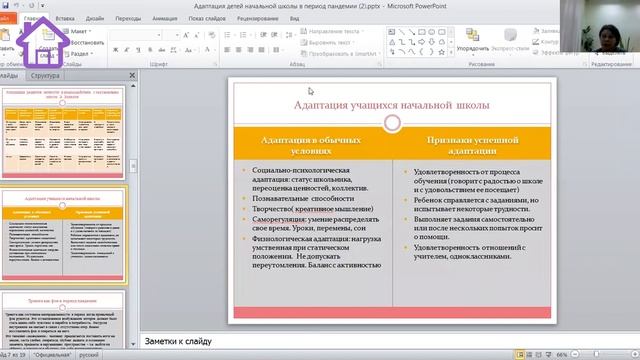This screenshot has width=640, height=360.
Task: Click the Clear formatting icon
Action: pyautogui.click(x=211, y=36)
